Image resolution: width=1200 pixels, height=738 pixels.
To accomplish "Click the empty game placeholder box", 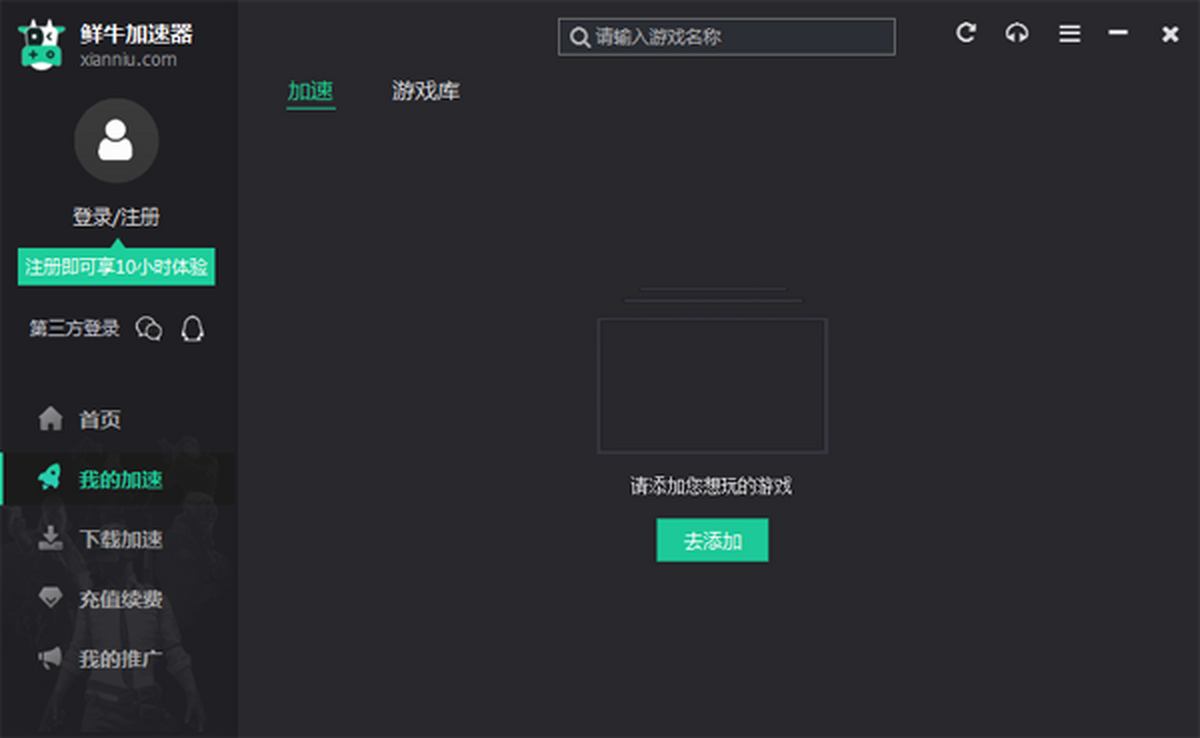I will click(x=712, y=385).
